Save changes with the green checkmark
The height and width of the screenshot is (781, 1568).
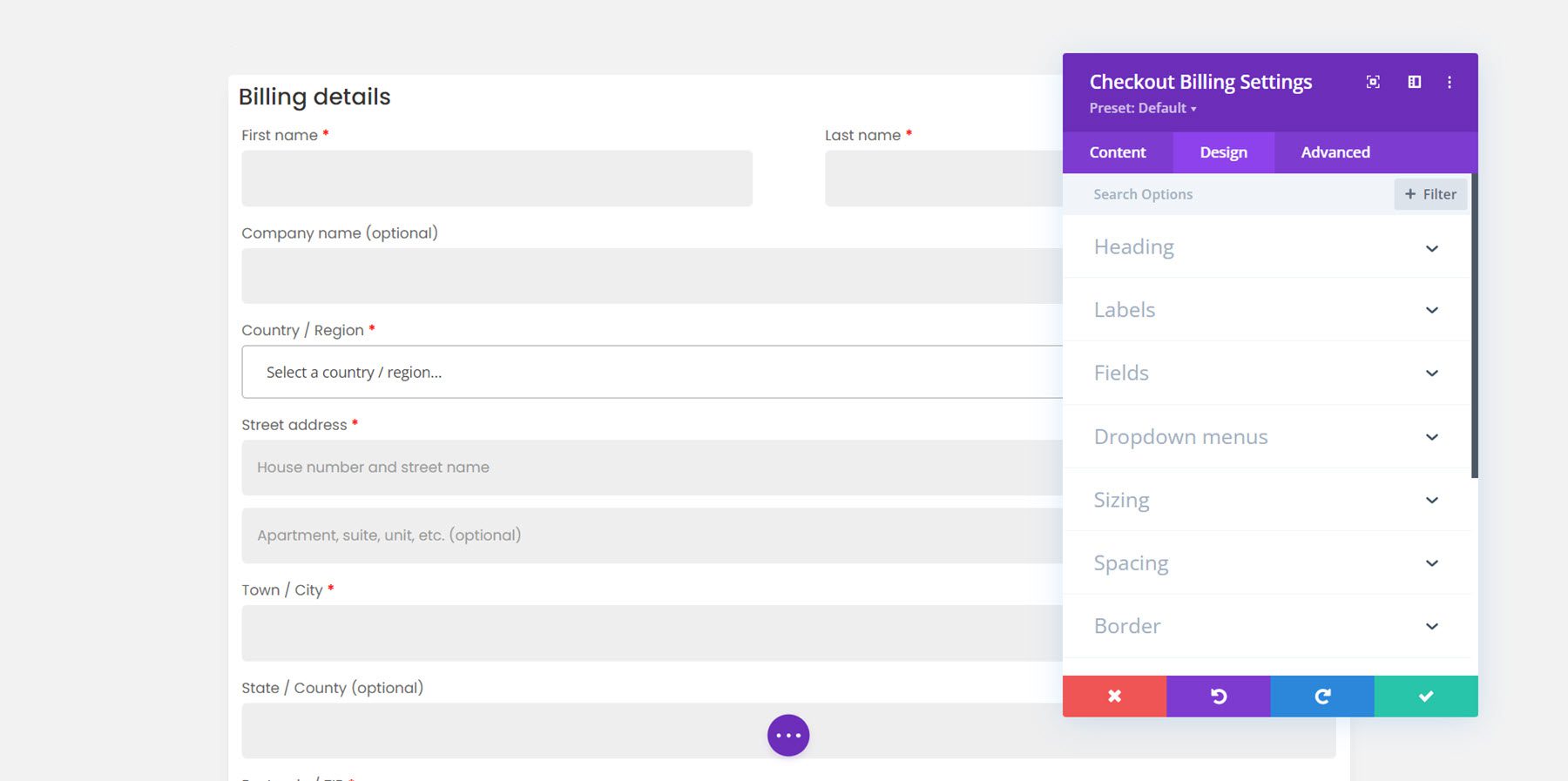click(x=1426, y=696)
